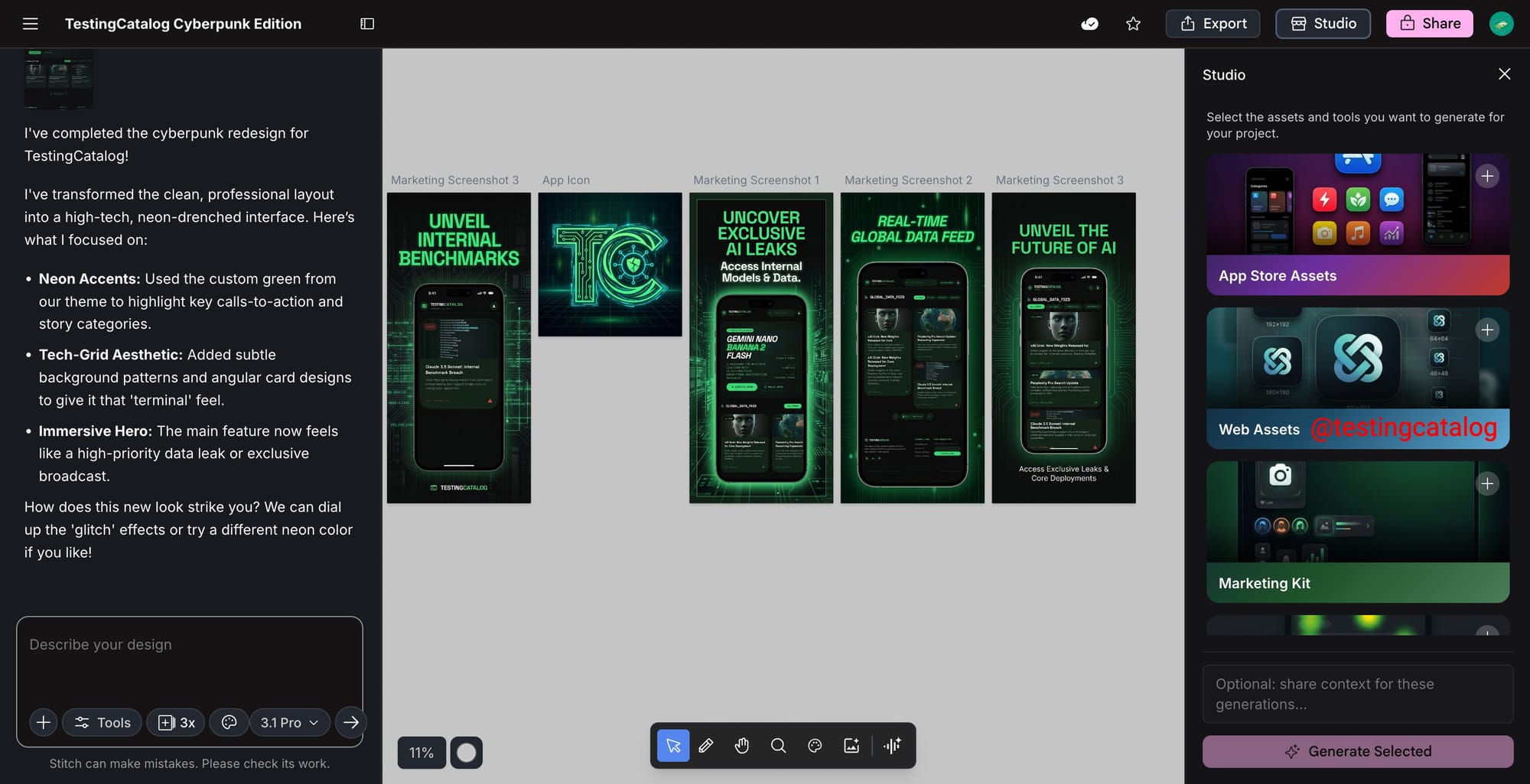Open the theme palette in canvas toolbar
The image size is (1530, 784).
tap(815, 746)
